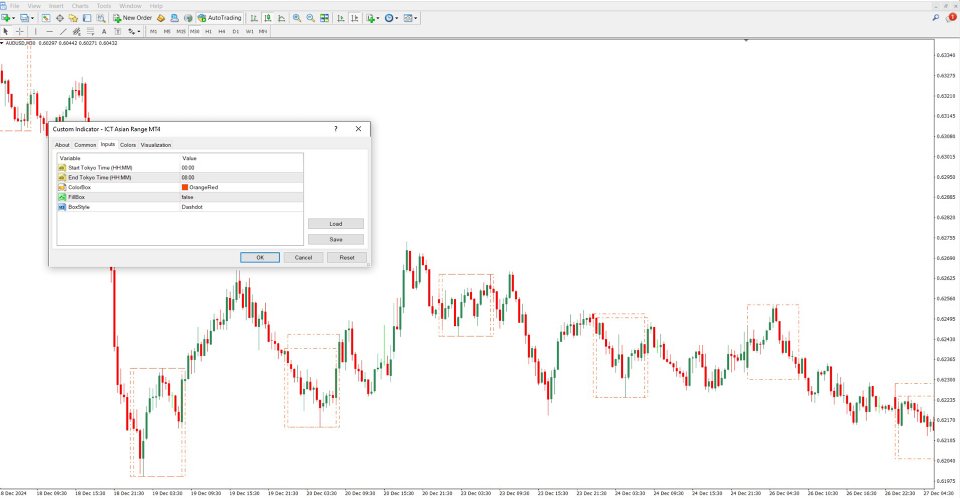Click the dialog's help question mark
Screen dimensions: 960x498
click(336, 129)
